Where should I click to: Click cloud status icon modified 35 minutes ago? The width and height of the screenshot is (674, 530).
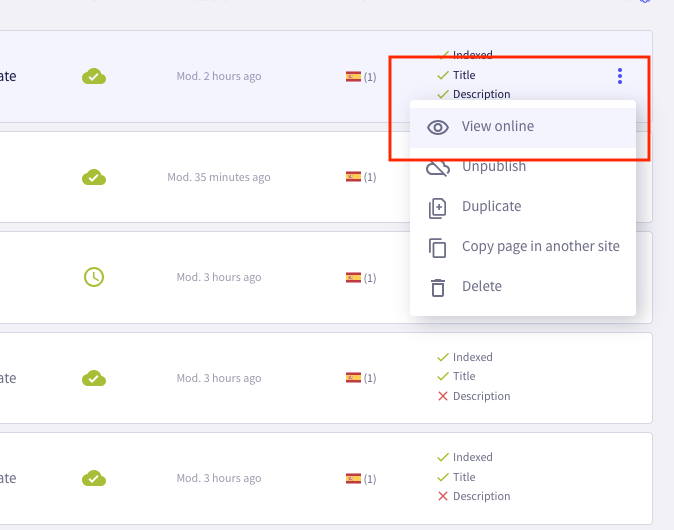pos(94,177)
